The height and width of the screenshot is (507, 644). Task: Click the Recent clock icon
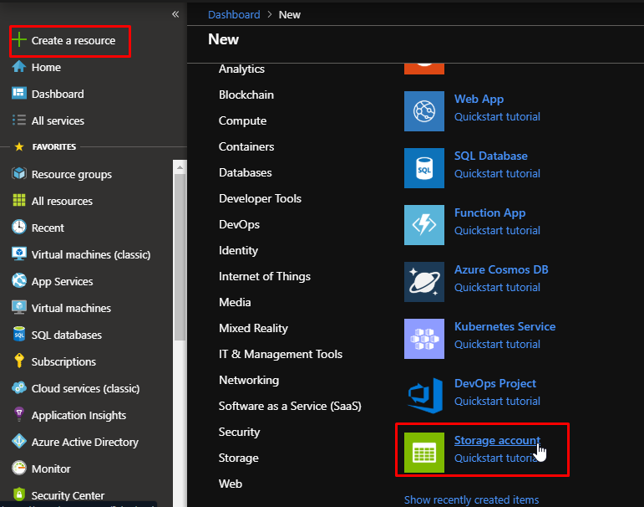point(19,227)
